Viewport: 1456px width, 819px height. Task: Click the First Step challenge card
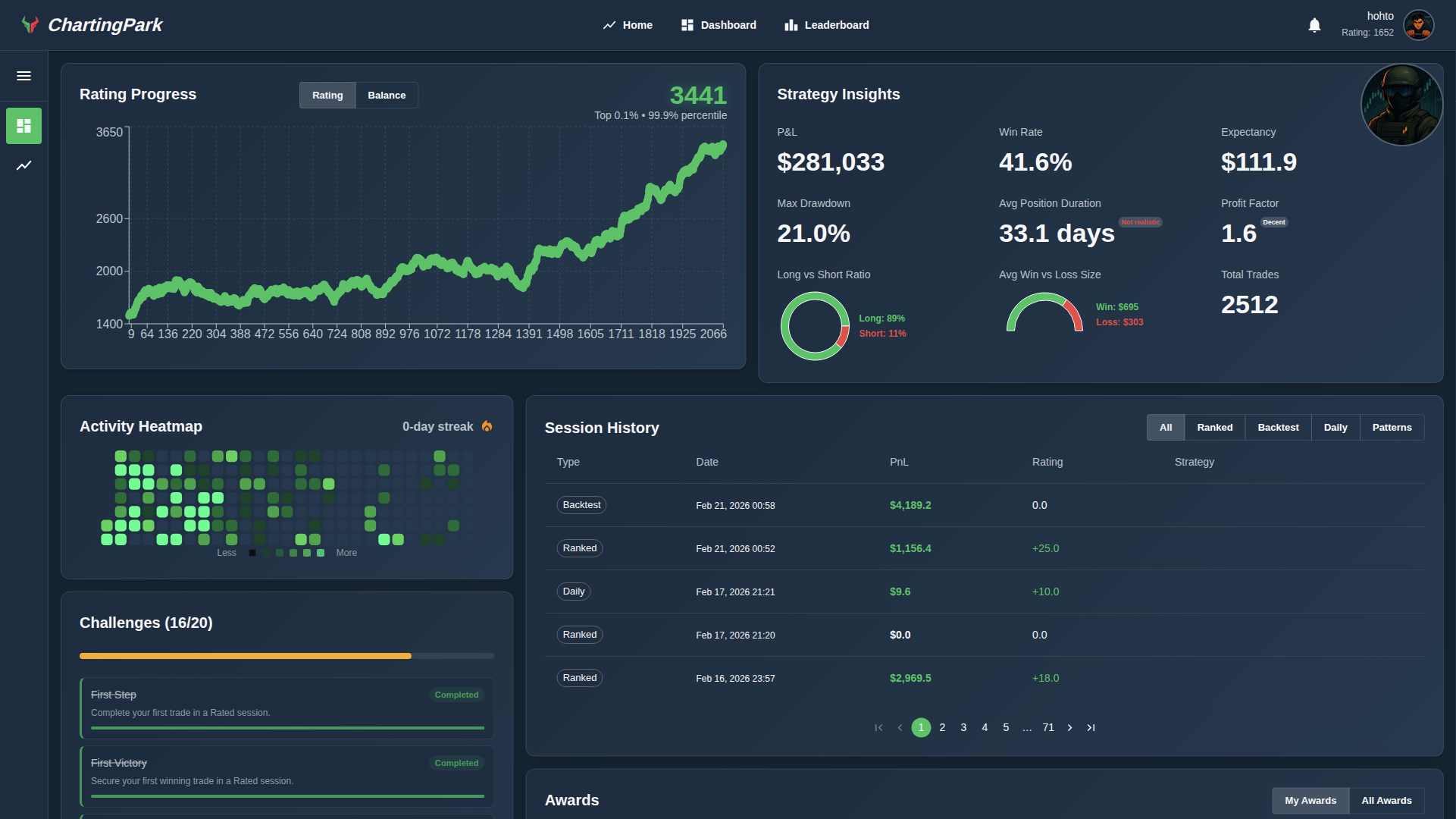pos(287,708)
